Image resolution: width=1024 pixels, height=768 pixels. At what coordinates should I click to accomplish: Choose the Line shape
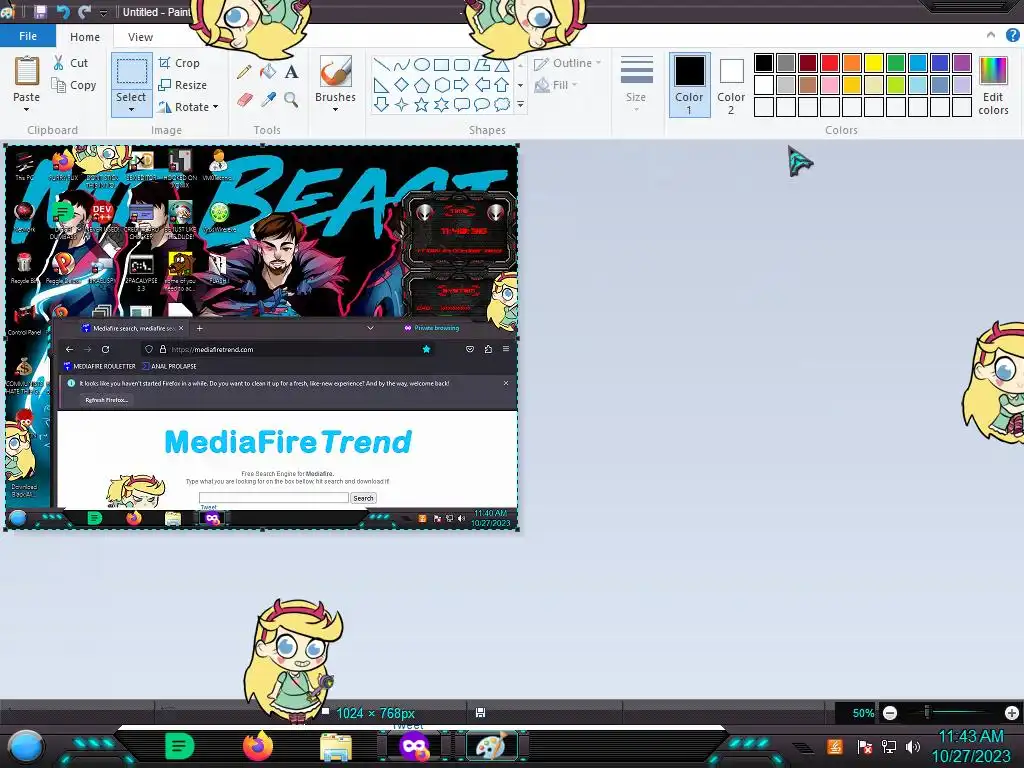point(381,65)
